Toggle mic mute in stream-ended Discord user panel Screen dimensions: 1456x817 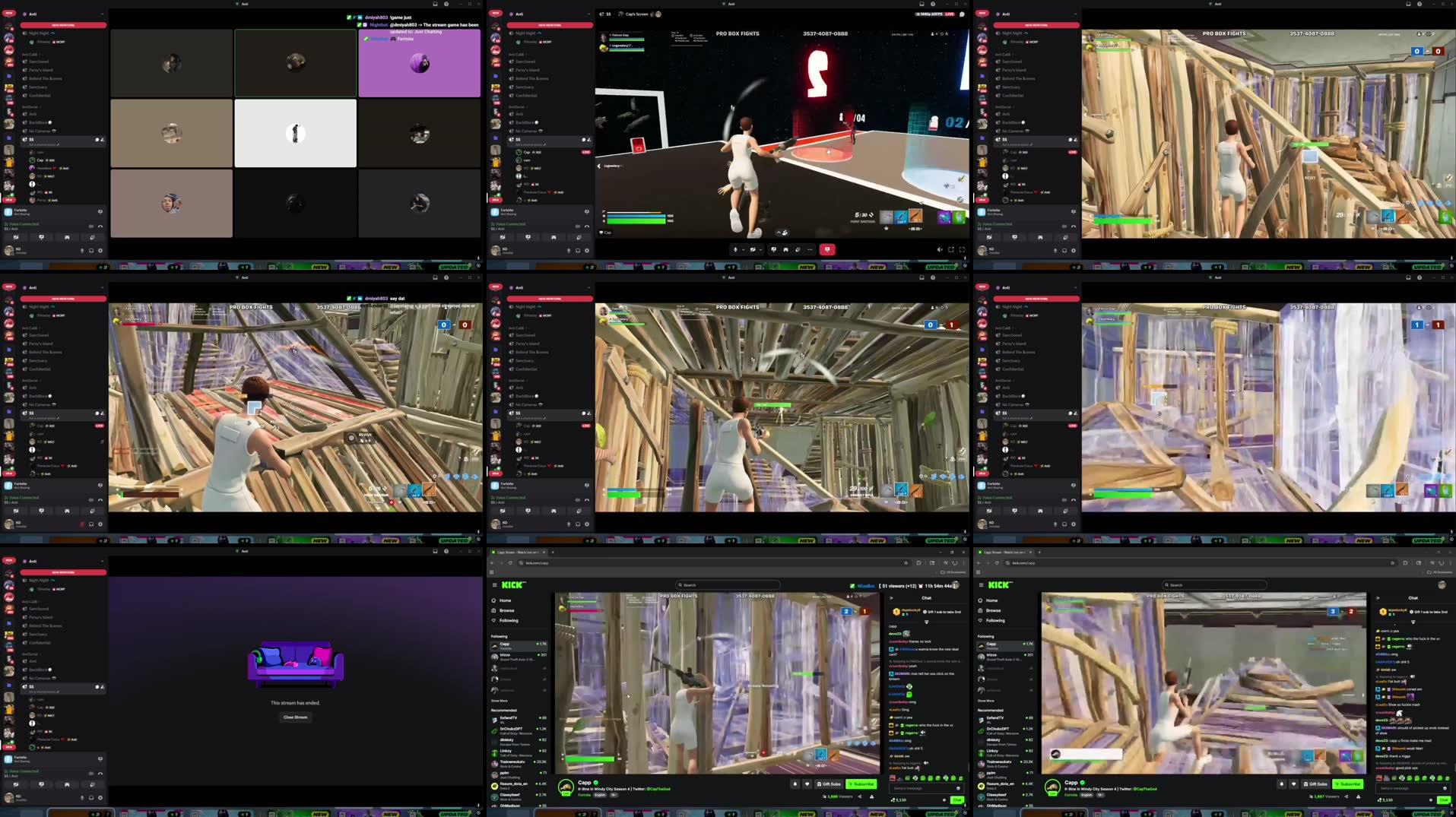pyautogui.click(x=82, y=797)
